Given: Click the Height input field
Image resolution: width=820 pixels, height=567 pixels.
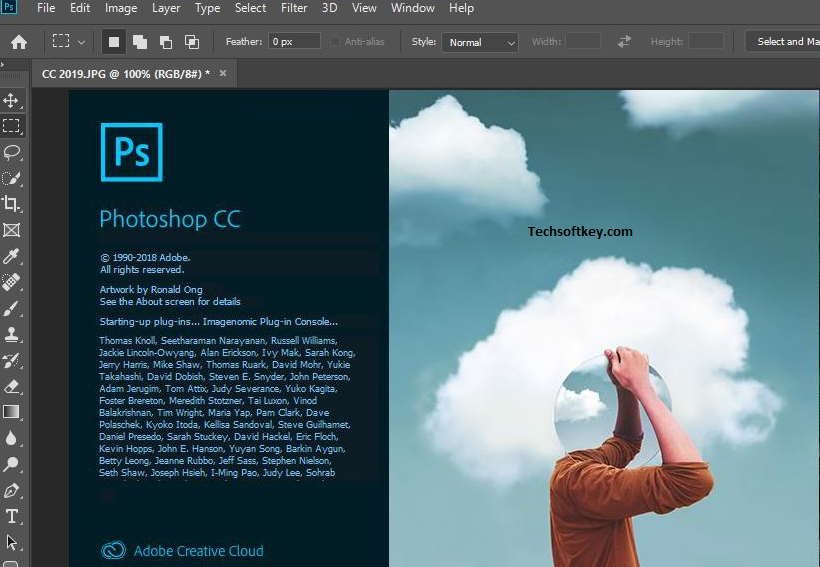Looking at the screenshot, I should click(x=706, y=41).
